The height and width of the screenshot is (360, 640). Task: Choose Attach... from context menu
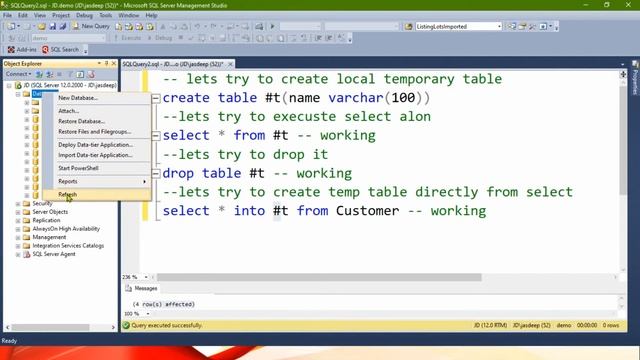point(97,111)
